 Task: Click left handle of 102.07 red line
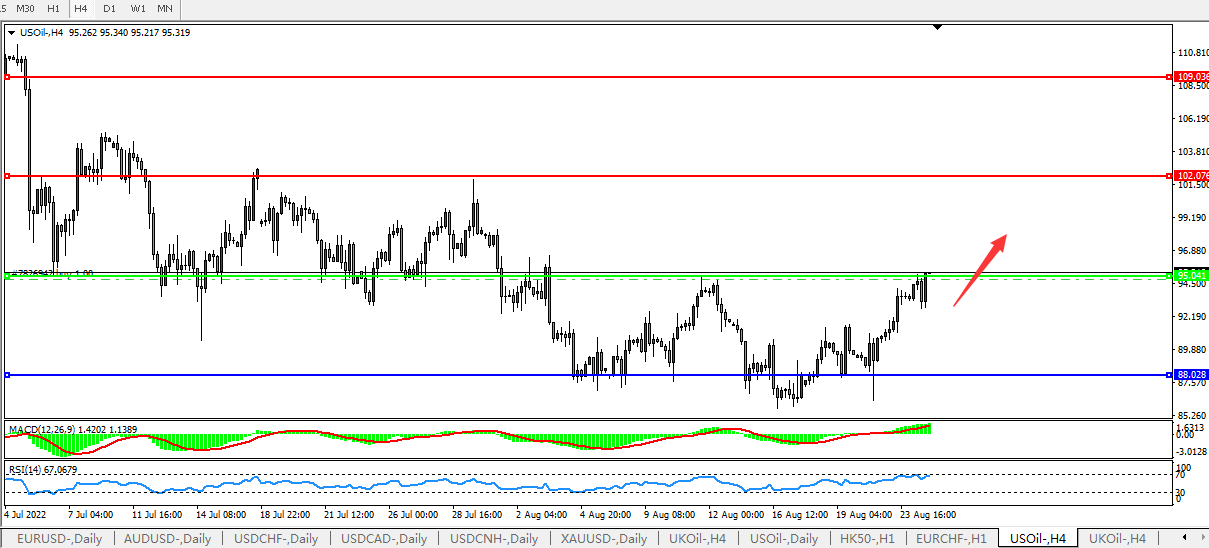8,176
